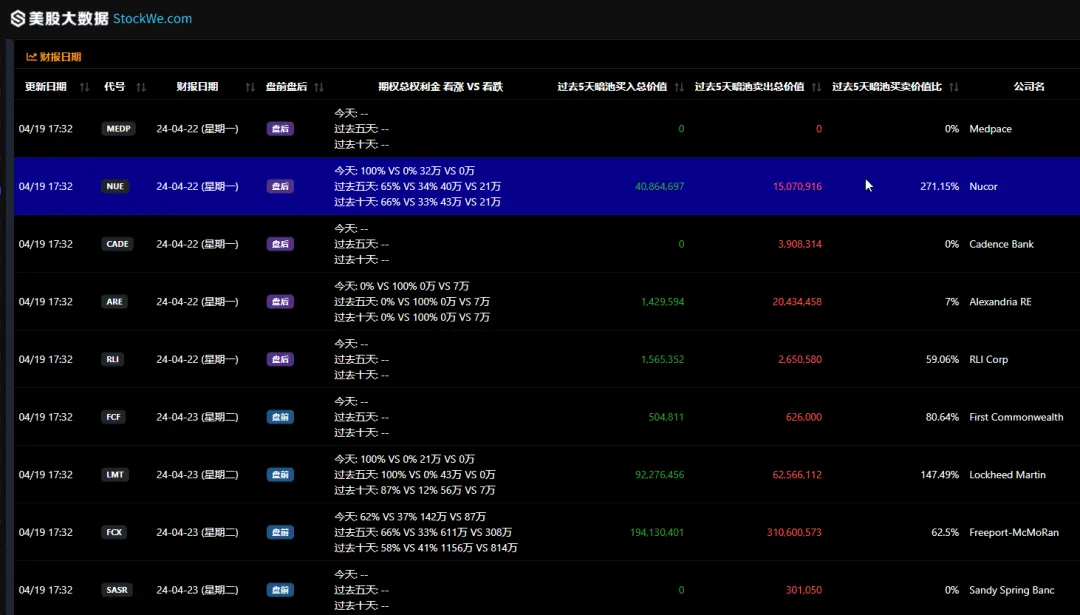
Task: Select company name Medpace
Action: point(990,129)
